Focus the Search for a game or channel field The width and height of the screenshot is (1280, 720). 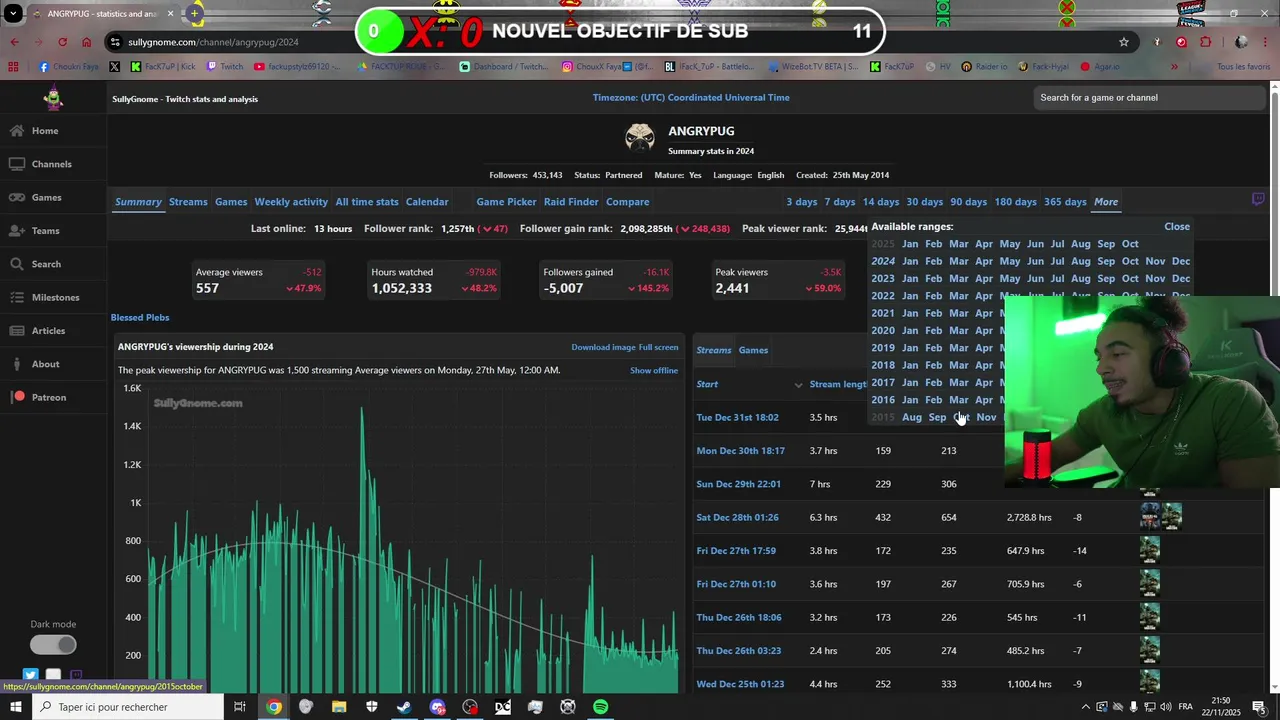coord(1150,98)
